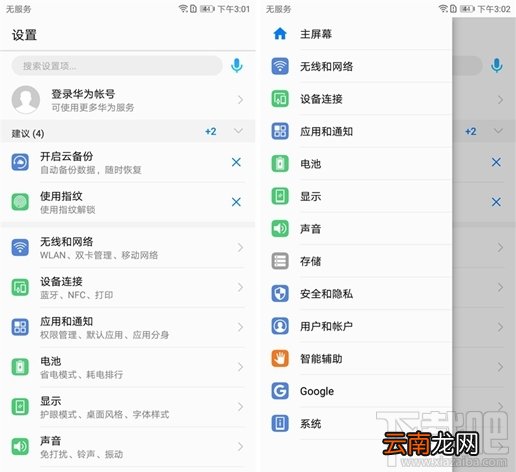Tap the account avatar beside 登录华为帐号

26,100
